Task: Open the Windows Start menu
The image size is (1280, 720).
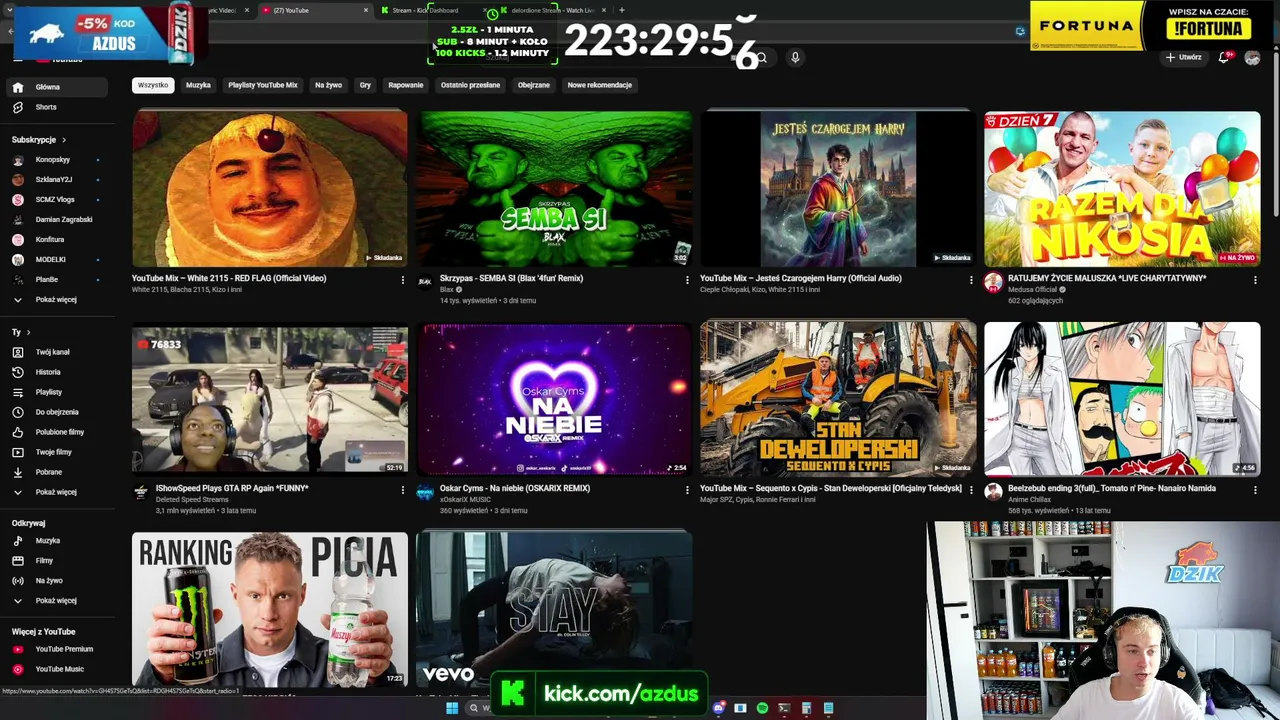Action: coord(452,708)
